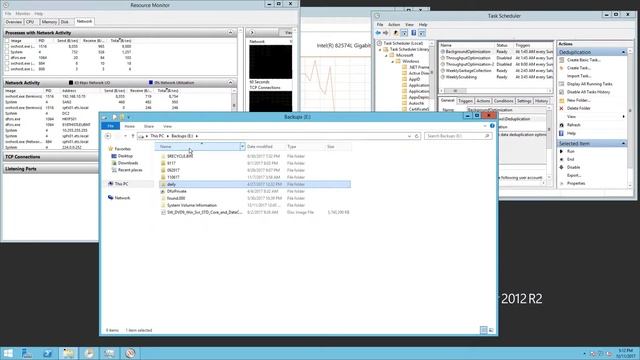
Task: Click Back button in File Explorer navigation
Action: tap(108, 136)
